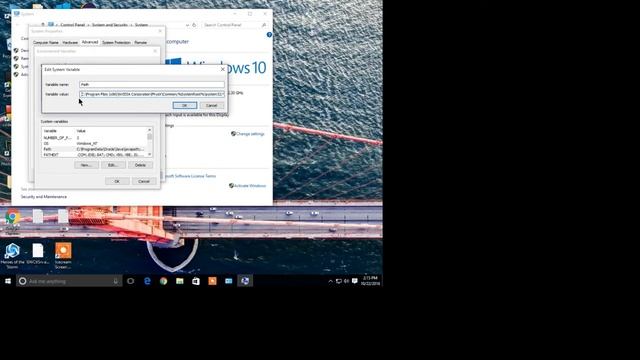
Task: Select the OS system variable row
Action: [95, 144]
